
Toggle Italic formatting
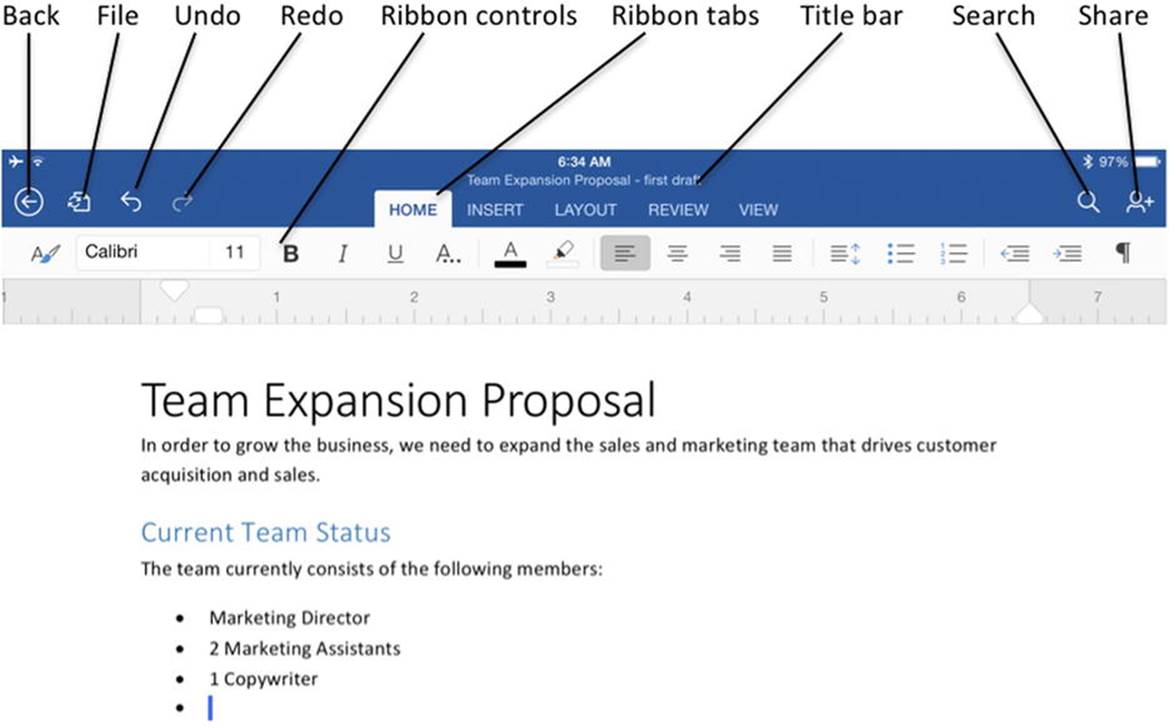tap(342, 254)
